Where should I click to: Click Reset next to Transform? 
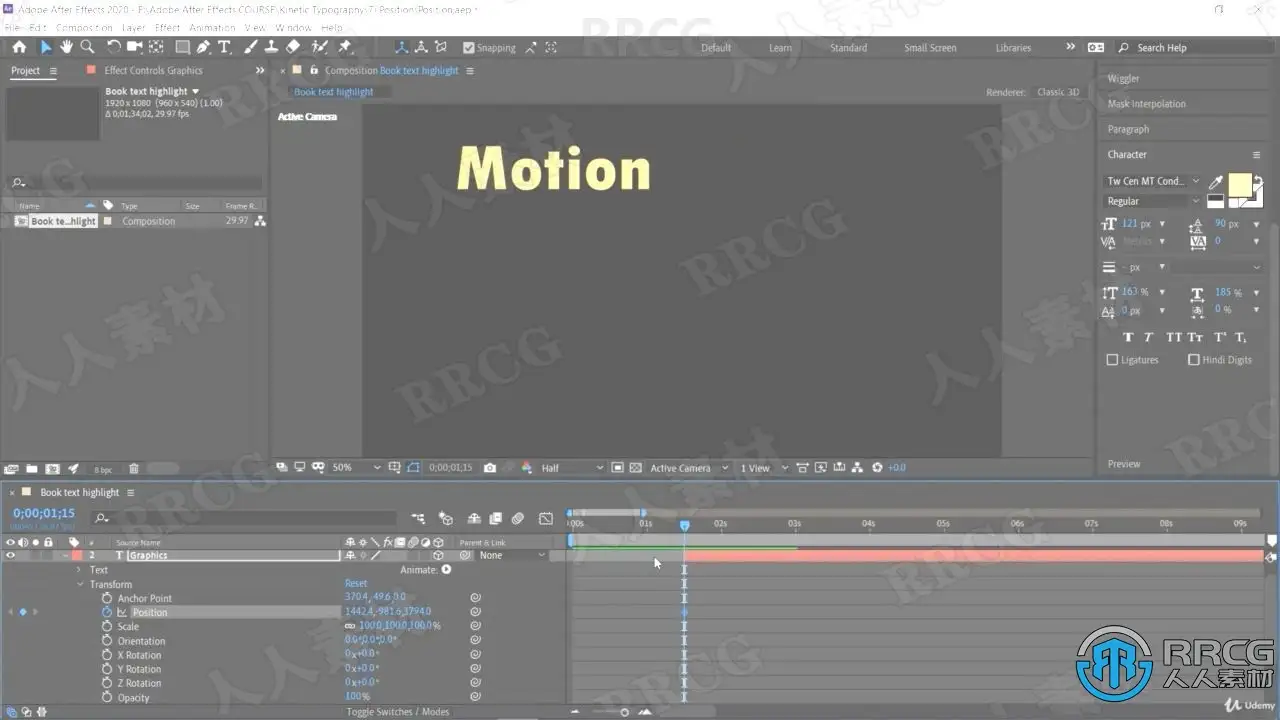pyautogui.click(x=356, y=583)
